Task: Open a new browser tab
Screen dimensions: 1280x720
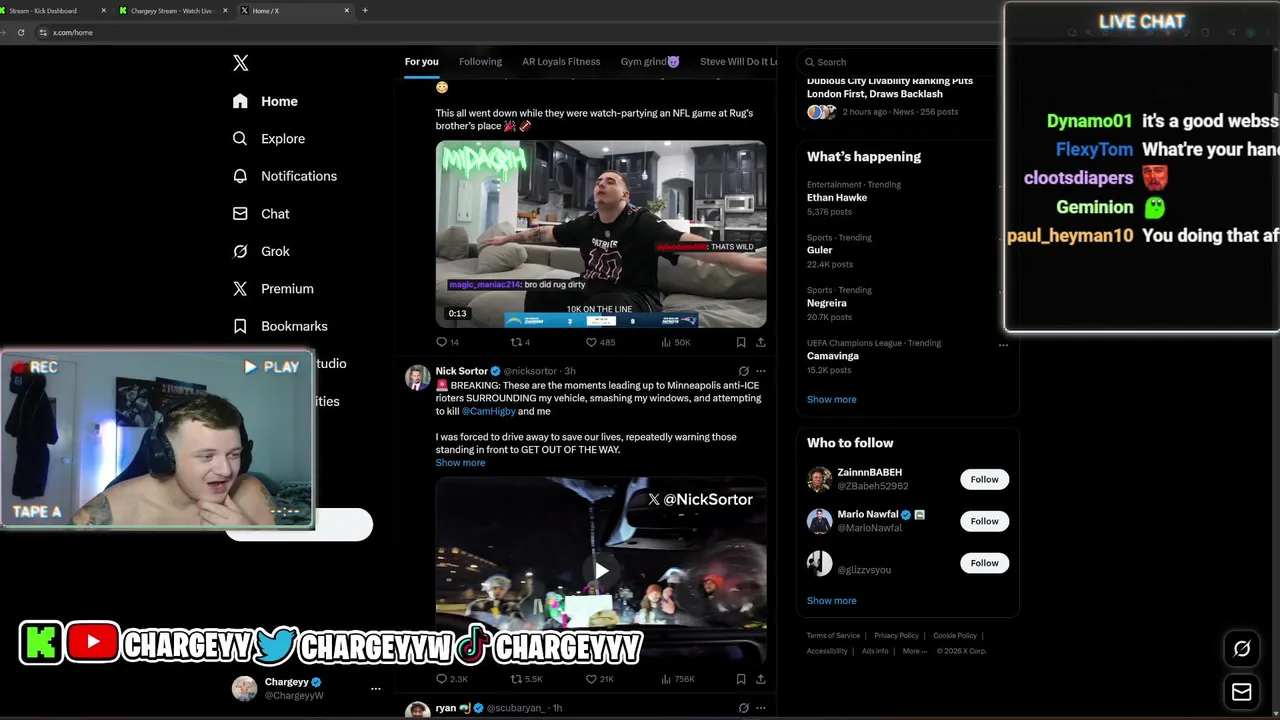Action: click(365, 10)
